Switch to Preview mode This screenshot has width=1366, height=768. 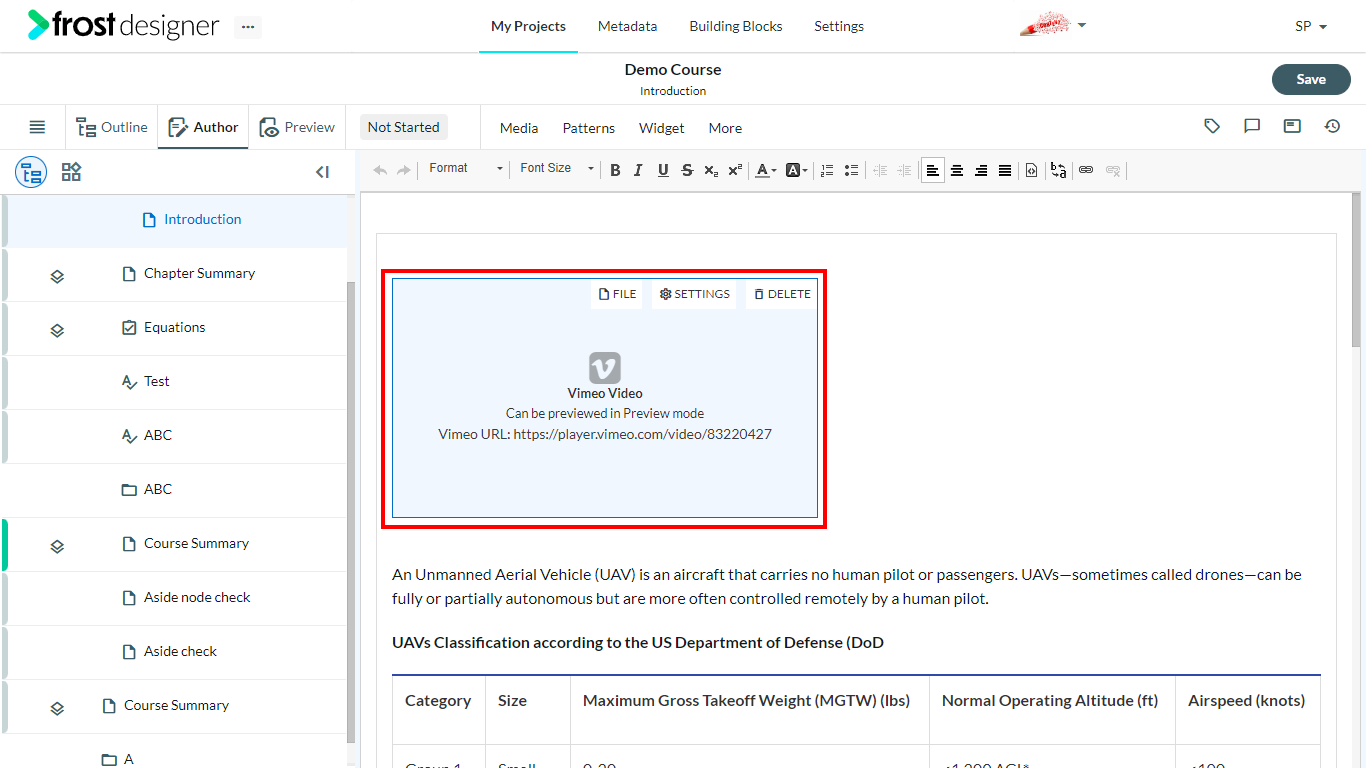pos(297,127)
